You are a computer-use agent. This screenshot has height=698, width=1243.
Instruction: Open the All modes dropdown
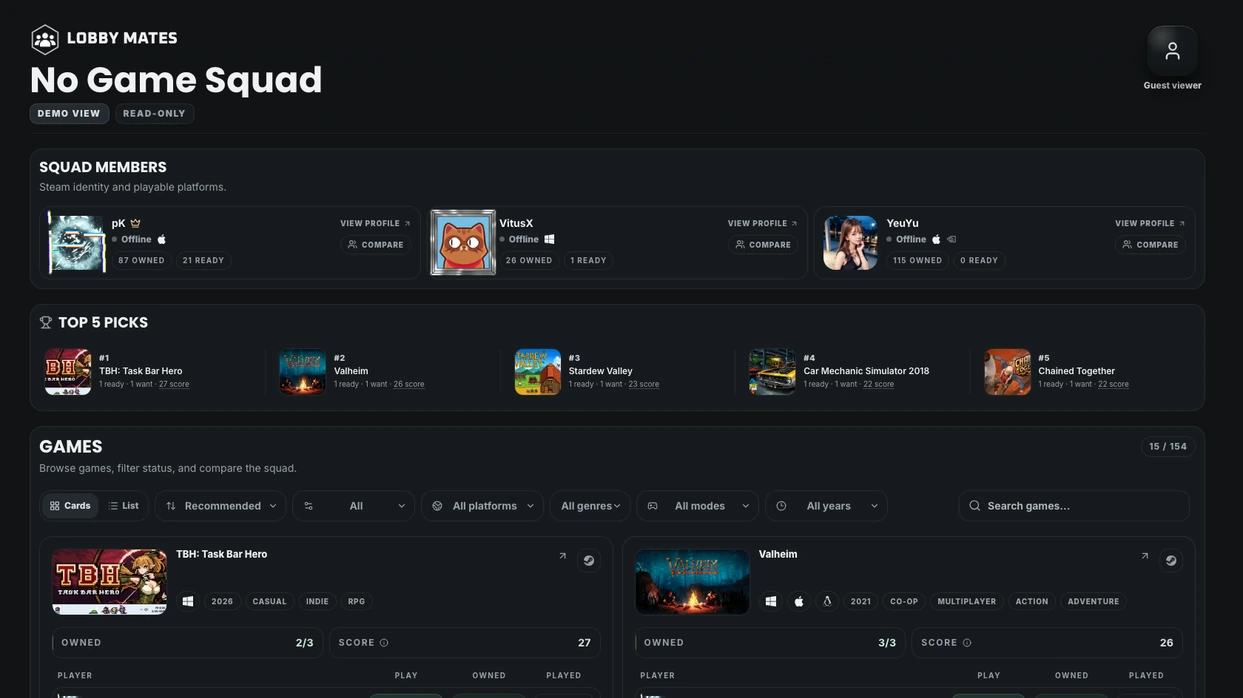(698, 506)
